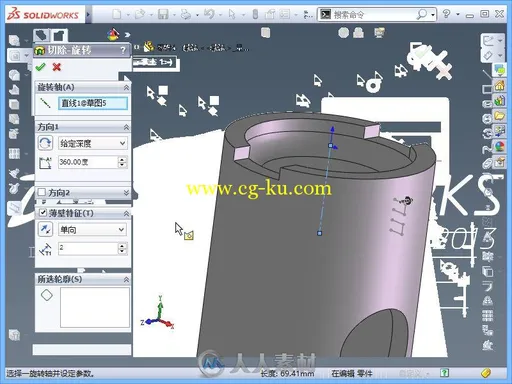Switch to the PropertyManager tab icon
512x384 pixels.
click(x=59, y=35)
